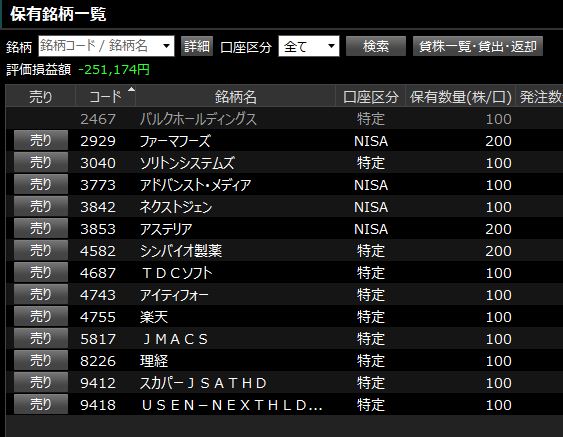
Task: Focus the 銘柄コード / 銘柄名 input field
Action: pyautogui.click(x=99, y=46)
